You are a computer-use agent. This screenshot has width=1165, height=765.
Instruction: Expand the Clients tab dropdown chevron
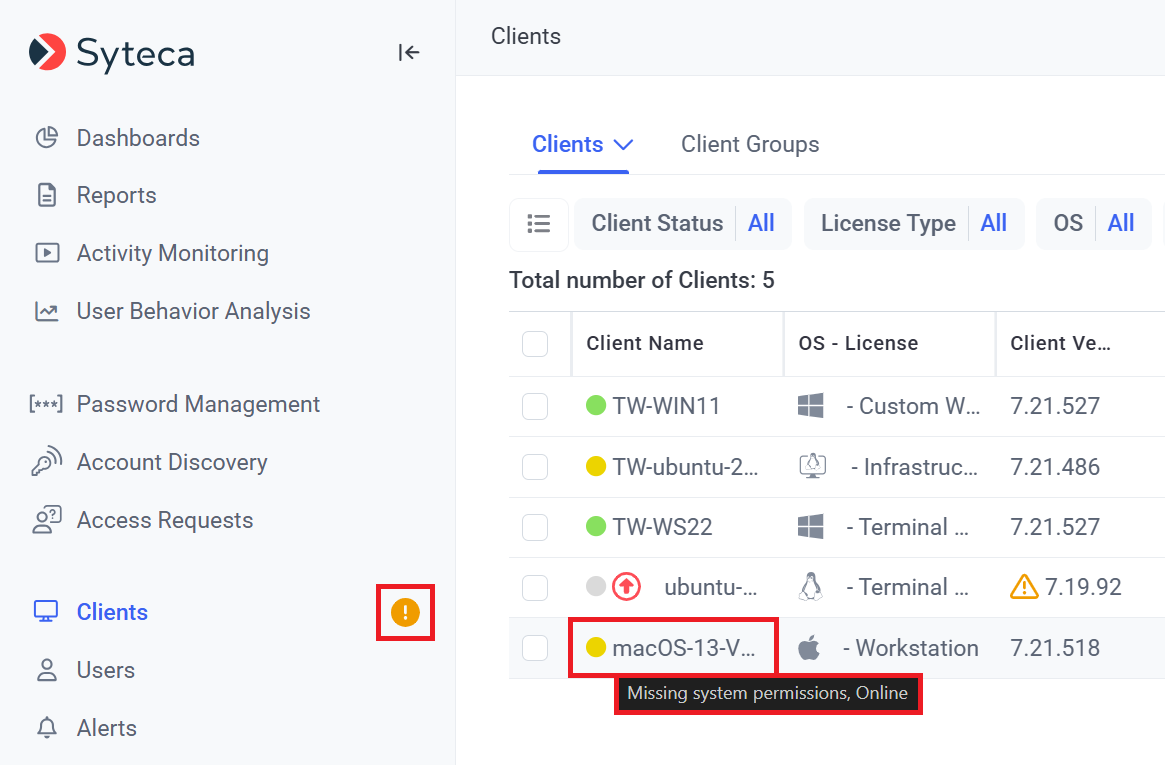[x=623, y=145]
